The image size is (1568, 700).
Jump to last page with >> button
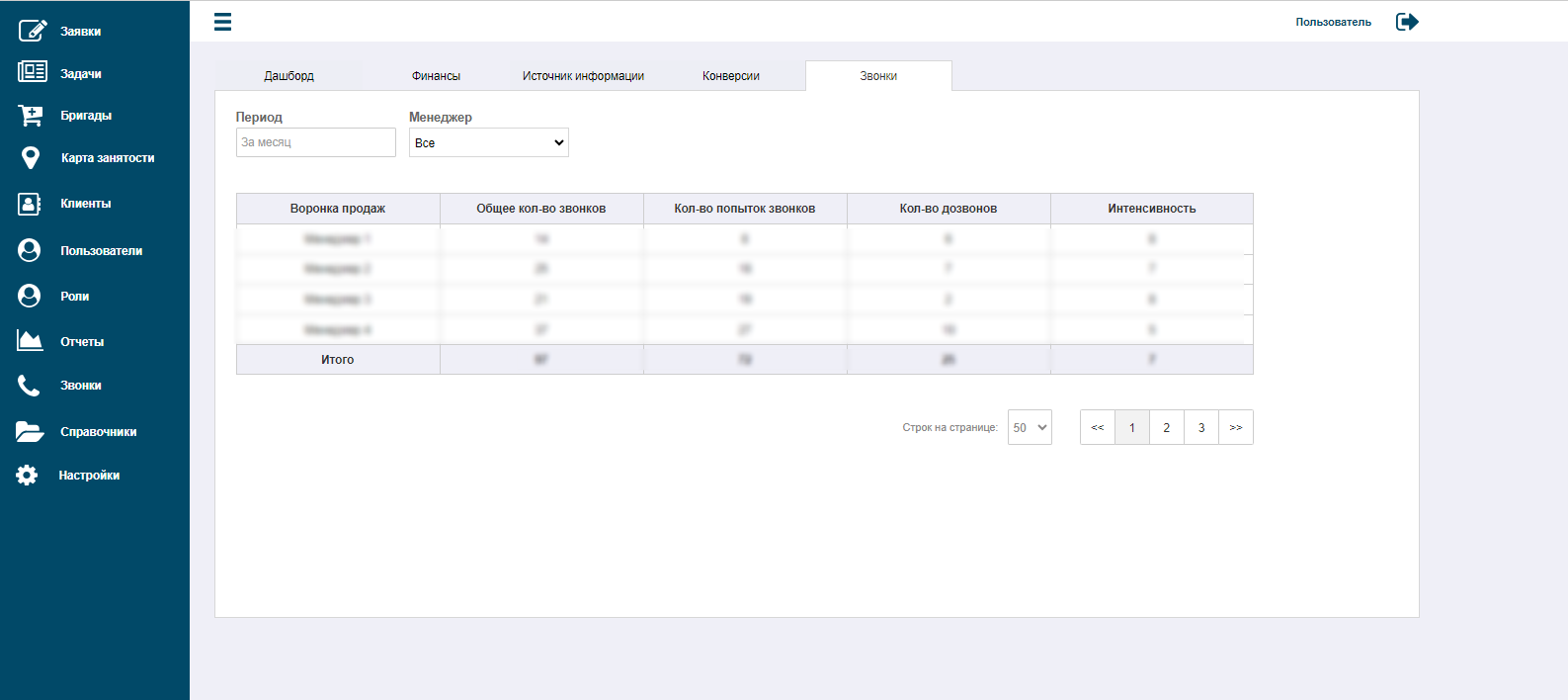pyautogui.click(x=1236, y=427)
